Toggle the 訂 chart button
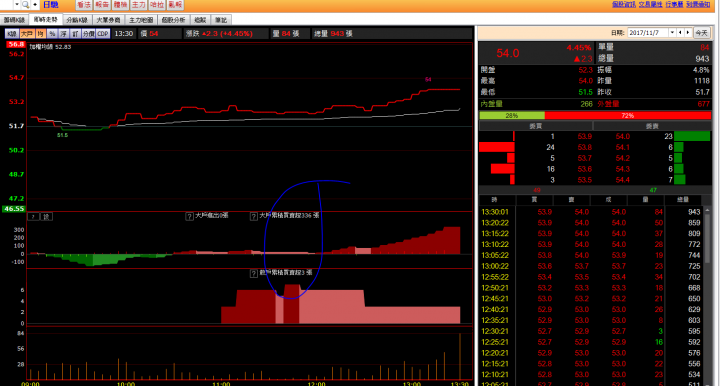Screen dimensions: 720x386 [x=75, y=34]
